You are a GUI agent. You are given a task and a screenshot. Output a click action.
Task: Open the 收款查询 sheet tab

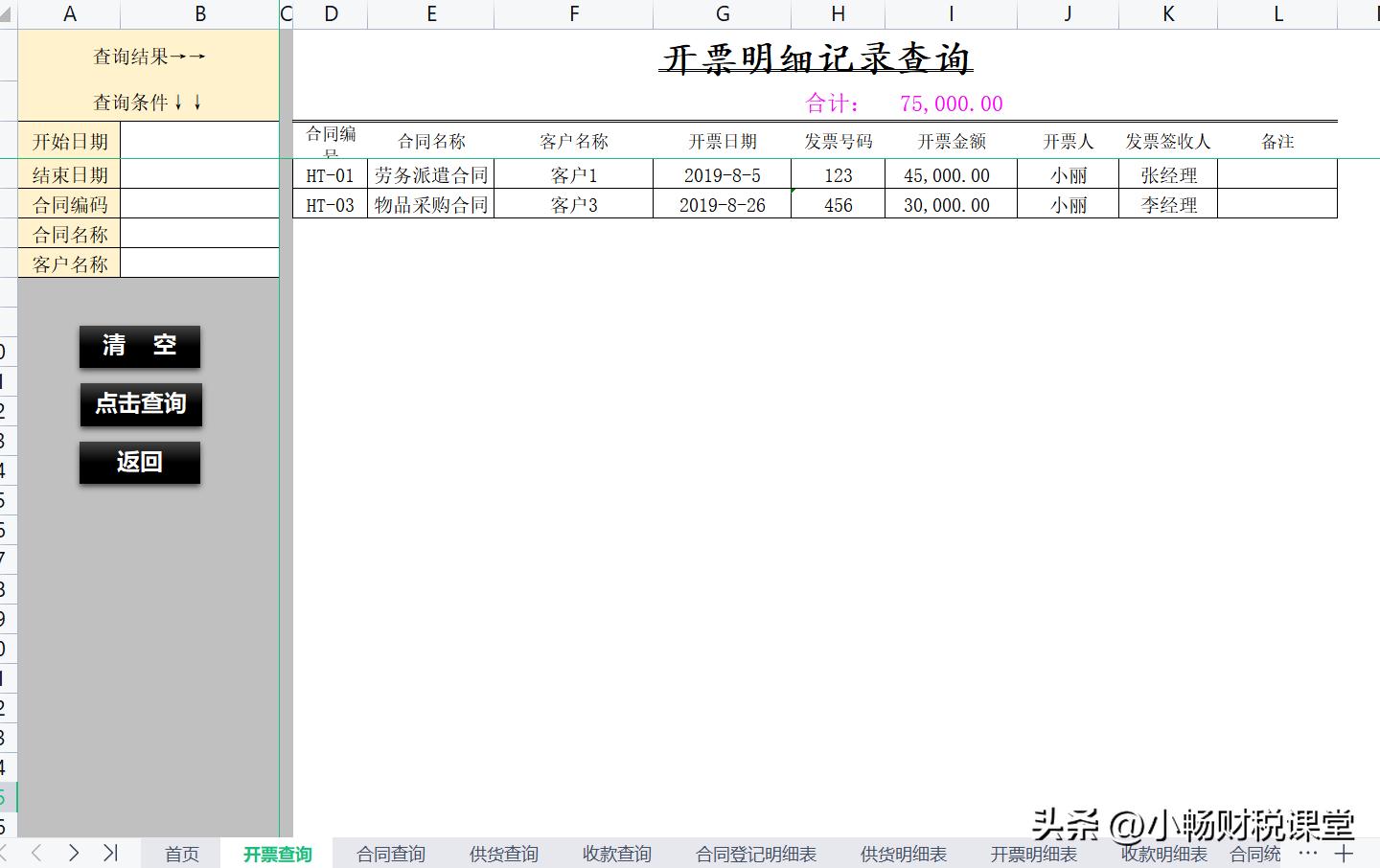615,854
